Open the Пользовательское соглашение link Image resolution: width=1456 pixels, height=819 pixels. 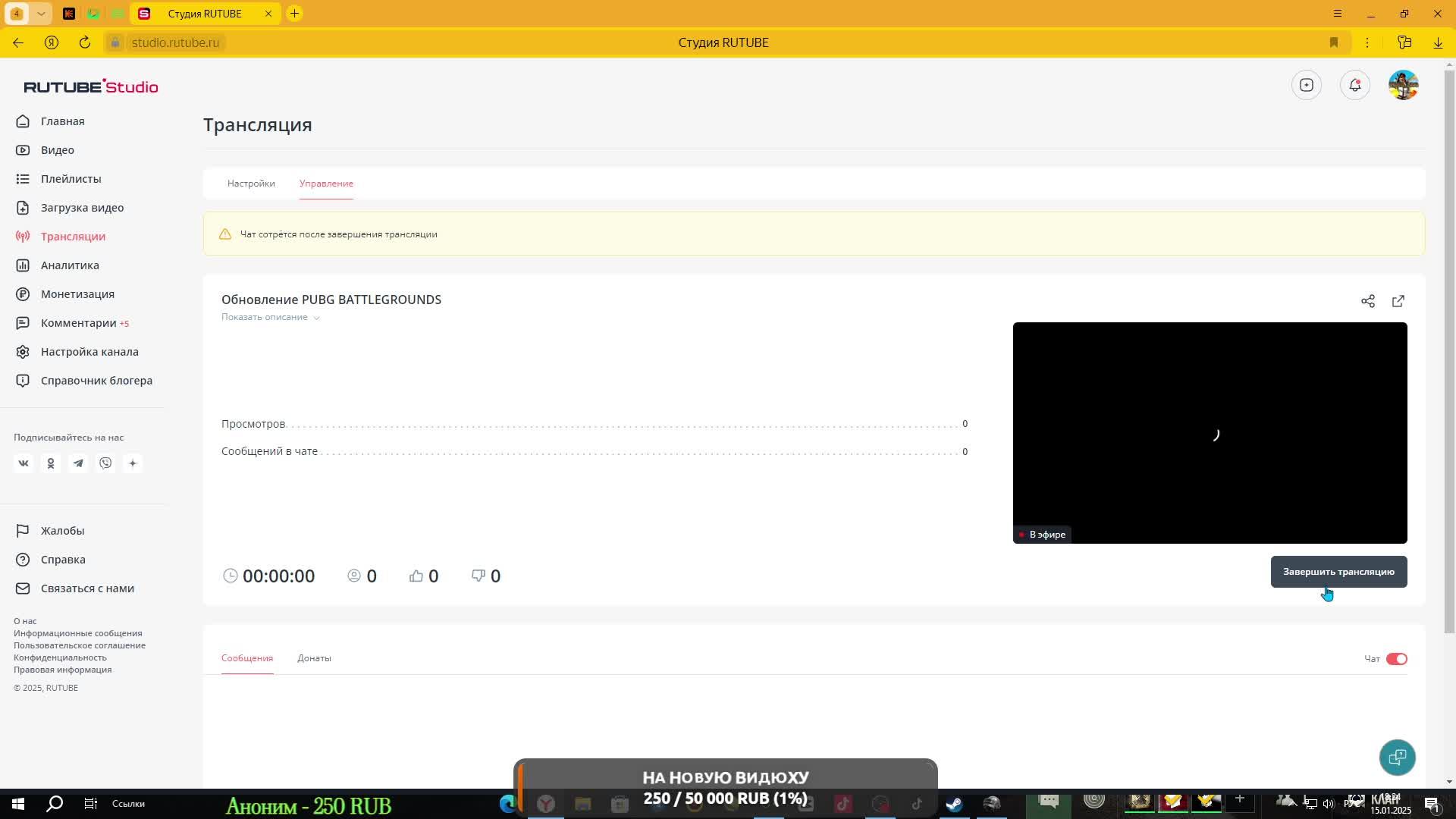pyautogui.click(x=80, y=645)
